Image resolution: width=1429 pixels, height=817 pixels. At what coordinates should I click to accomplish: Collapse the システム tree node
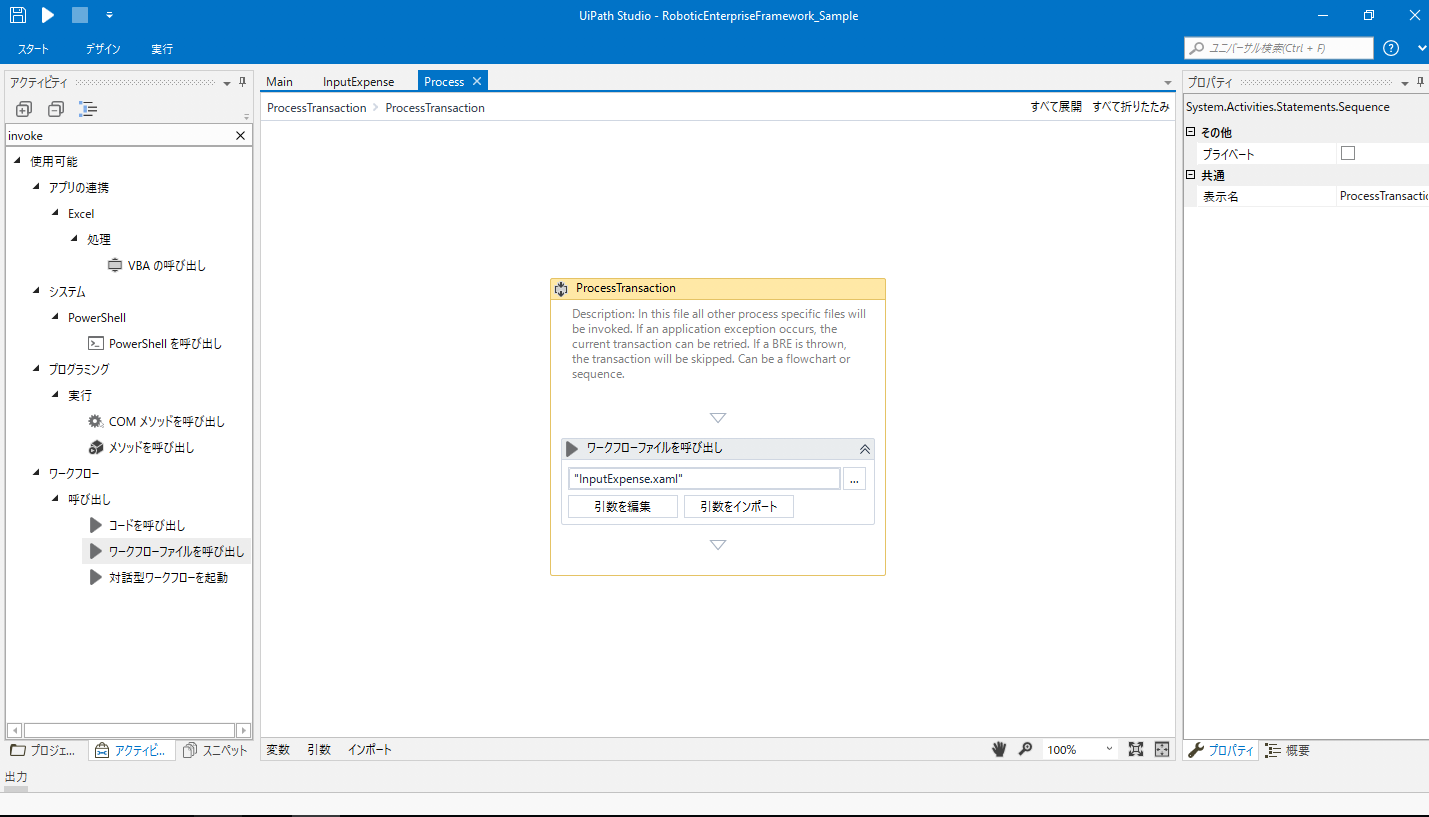pos(37,291)
